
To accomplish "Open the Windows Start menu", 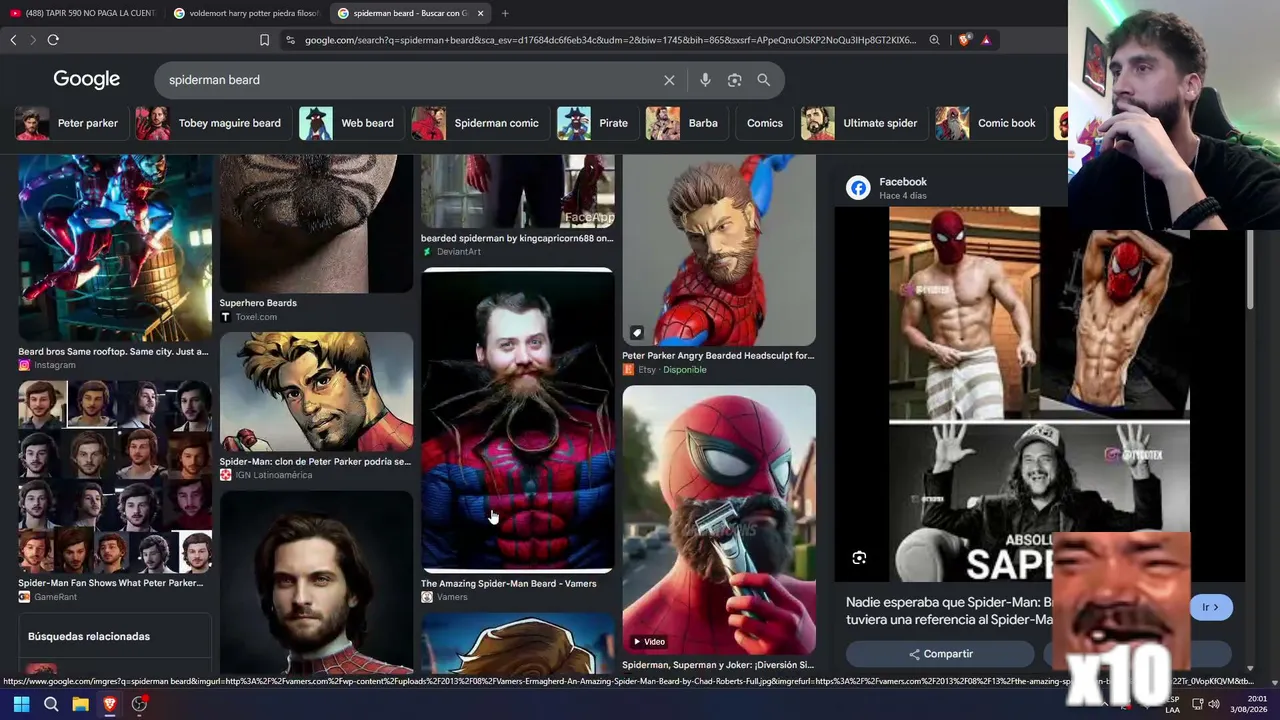I will tap(21, 704).
